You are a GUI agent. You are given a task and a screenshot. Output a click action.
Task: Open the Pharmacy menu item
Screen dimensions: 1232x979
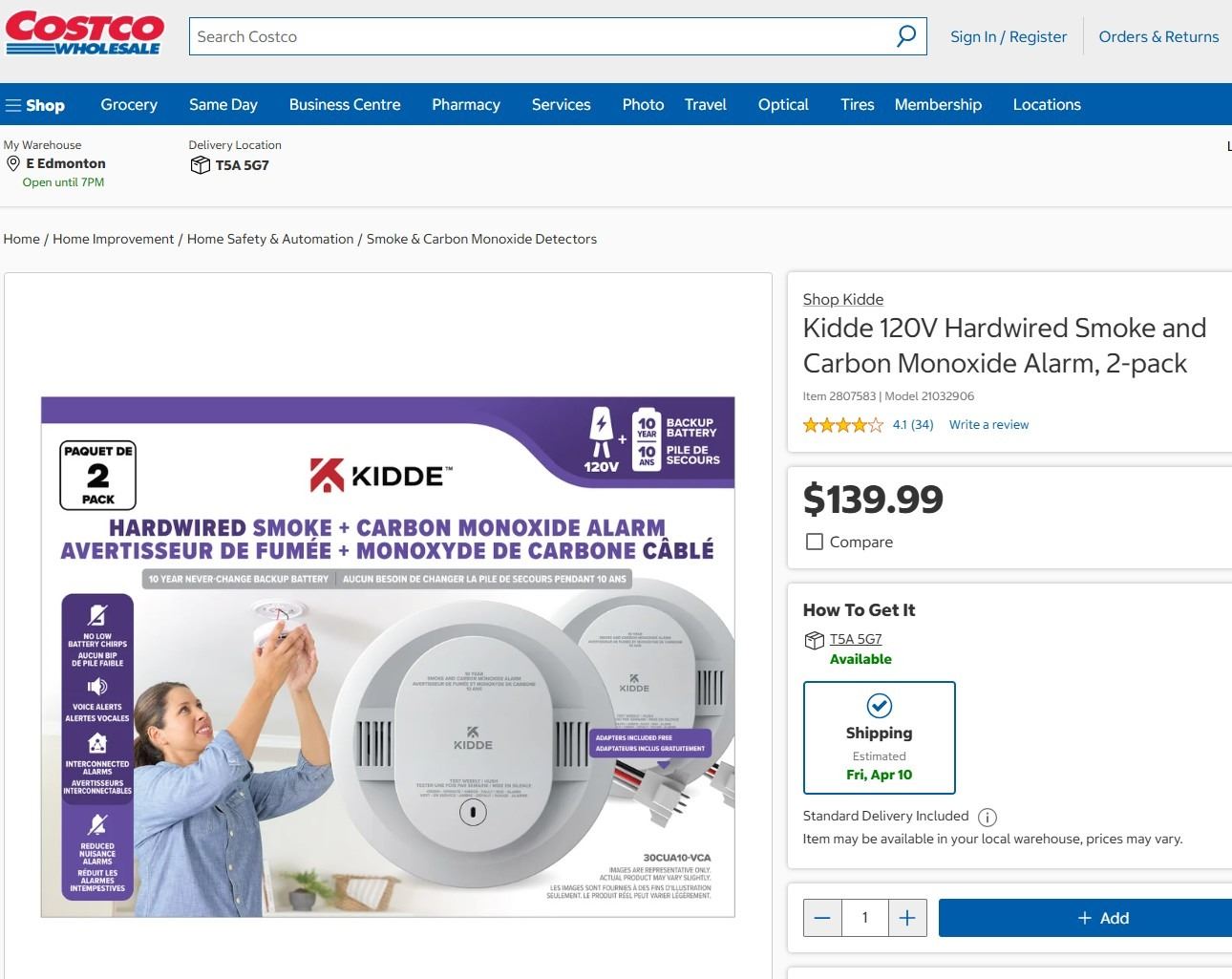click(x=466, y=105)
